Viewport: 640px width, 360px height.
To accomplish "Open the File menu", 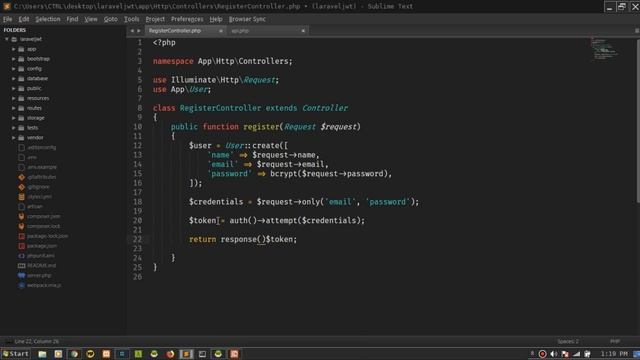I will 7,19.
